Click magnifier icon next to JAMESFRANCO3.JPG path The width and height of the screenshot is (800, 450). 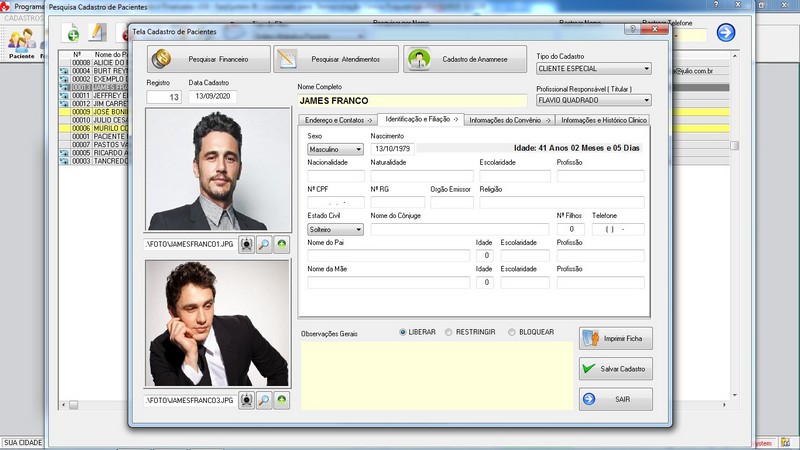tap(264, 400)
